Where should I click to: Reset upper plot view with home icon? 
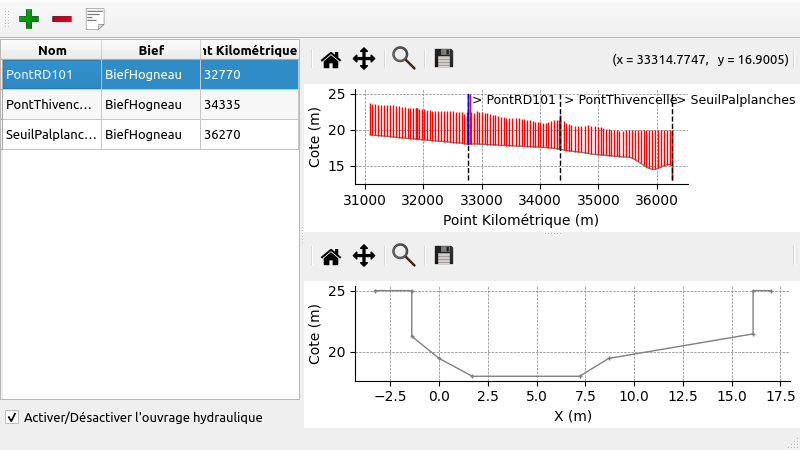331,58
